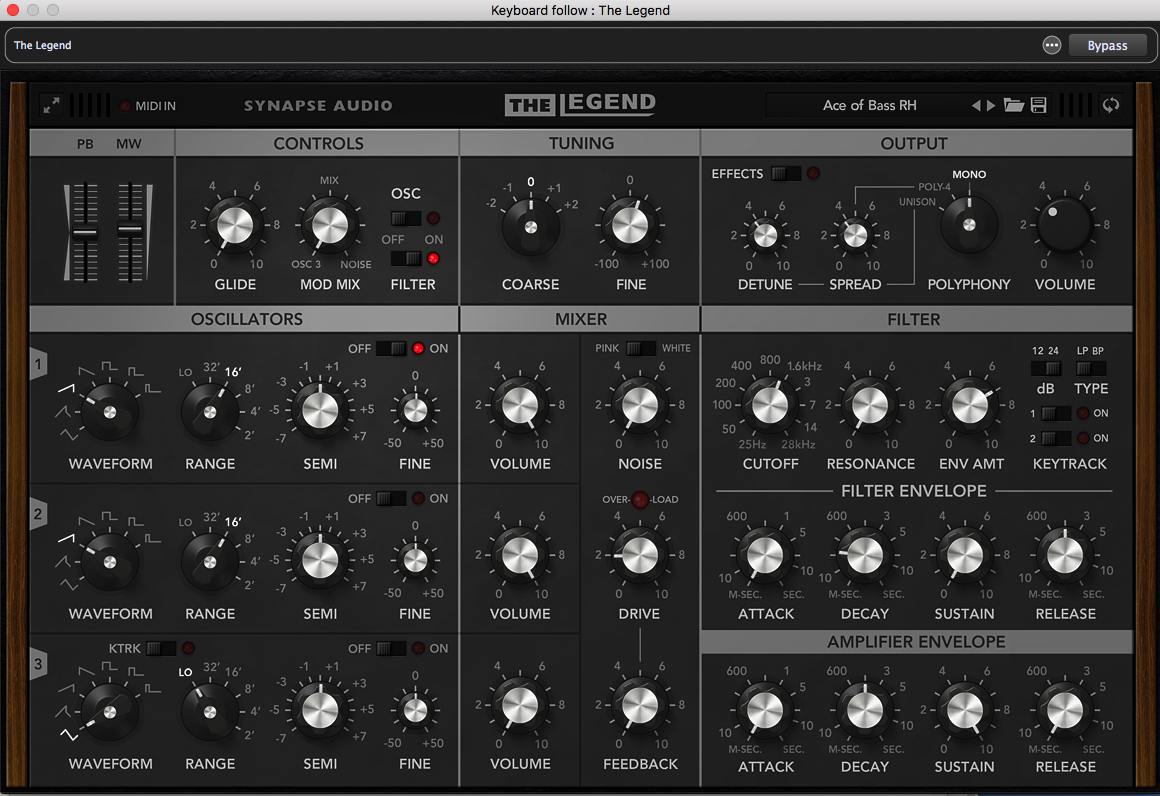This screenshot has width=1160, height=796.
Task: Click the Feedback knob
Action: [640, 706]
